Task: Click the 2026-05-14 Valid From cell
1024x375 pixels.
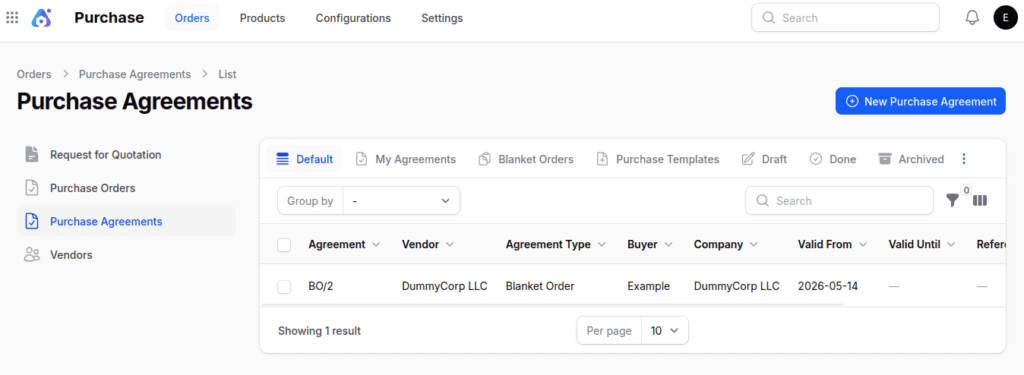Action: click(828, 286)
